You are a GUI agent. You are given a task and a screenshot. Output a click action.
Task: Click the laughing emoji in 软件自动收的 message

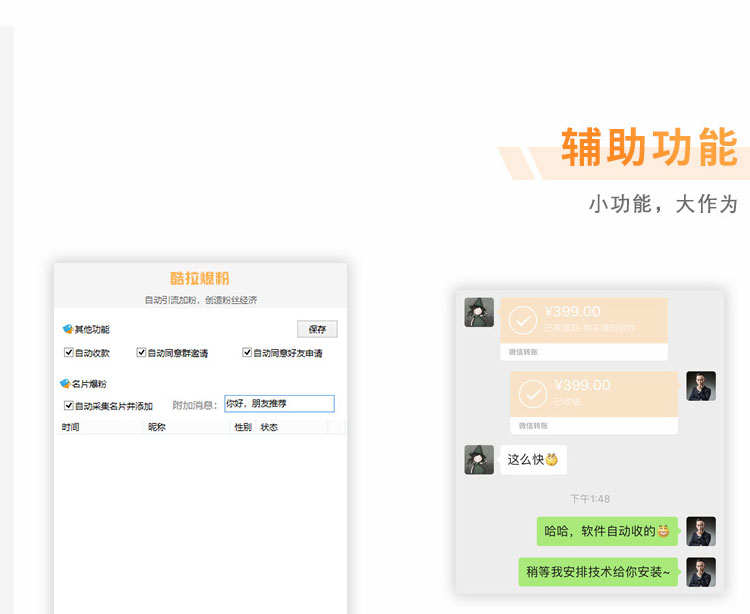tap(663, 531)
